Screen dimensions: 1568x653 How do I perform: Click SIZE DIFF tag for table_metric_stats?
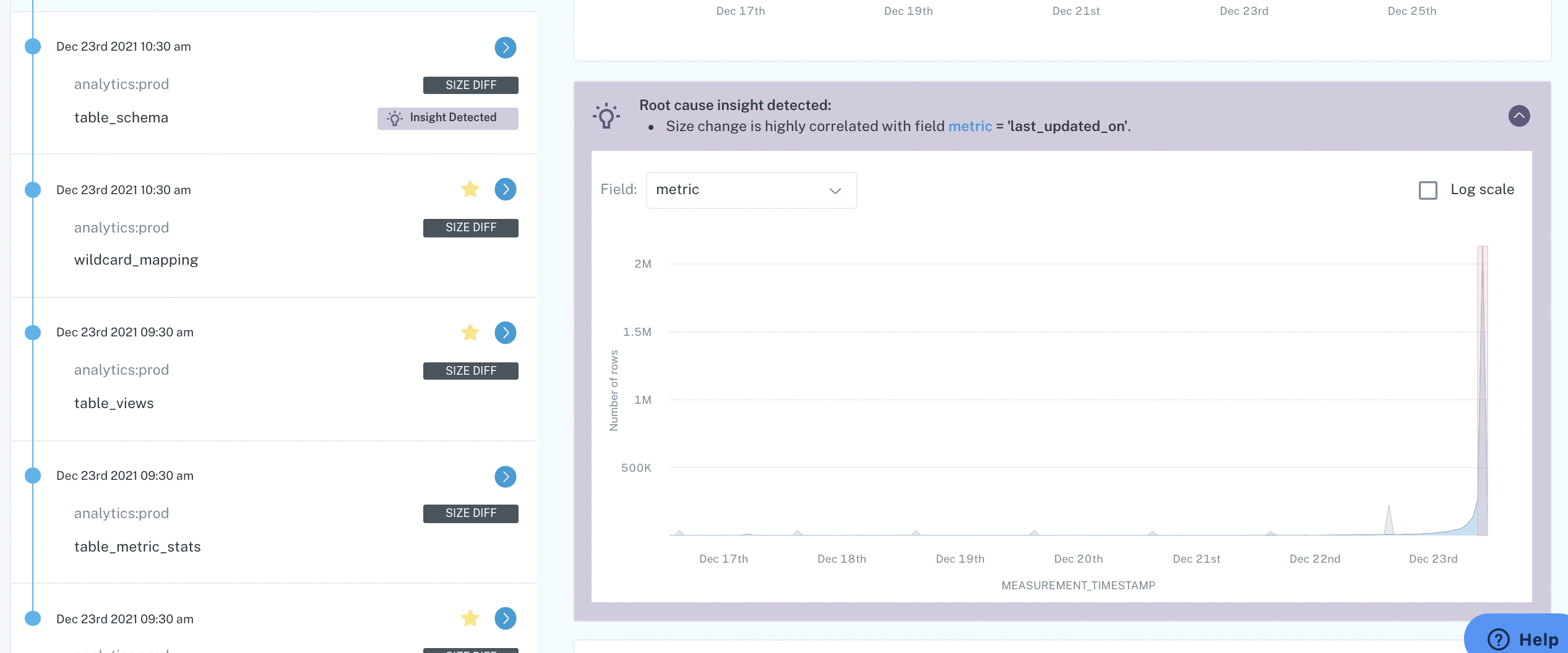471,513
